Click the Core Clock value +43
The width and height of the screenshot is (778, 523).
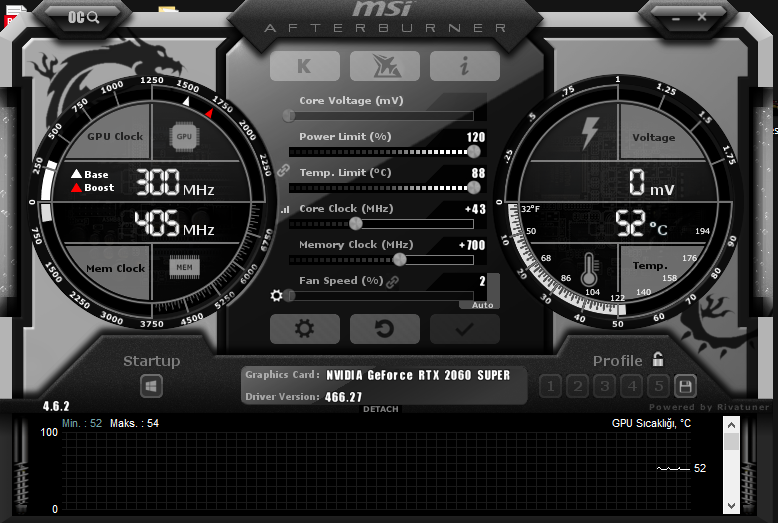click(x=475, y=209)
